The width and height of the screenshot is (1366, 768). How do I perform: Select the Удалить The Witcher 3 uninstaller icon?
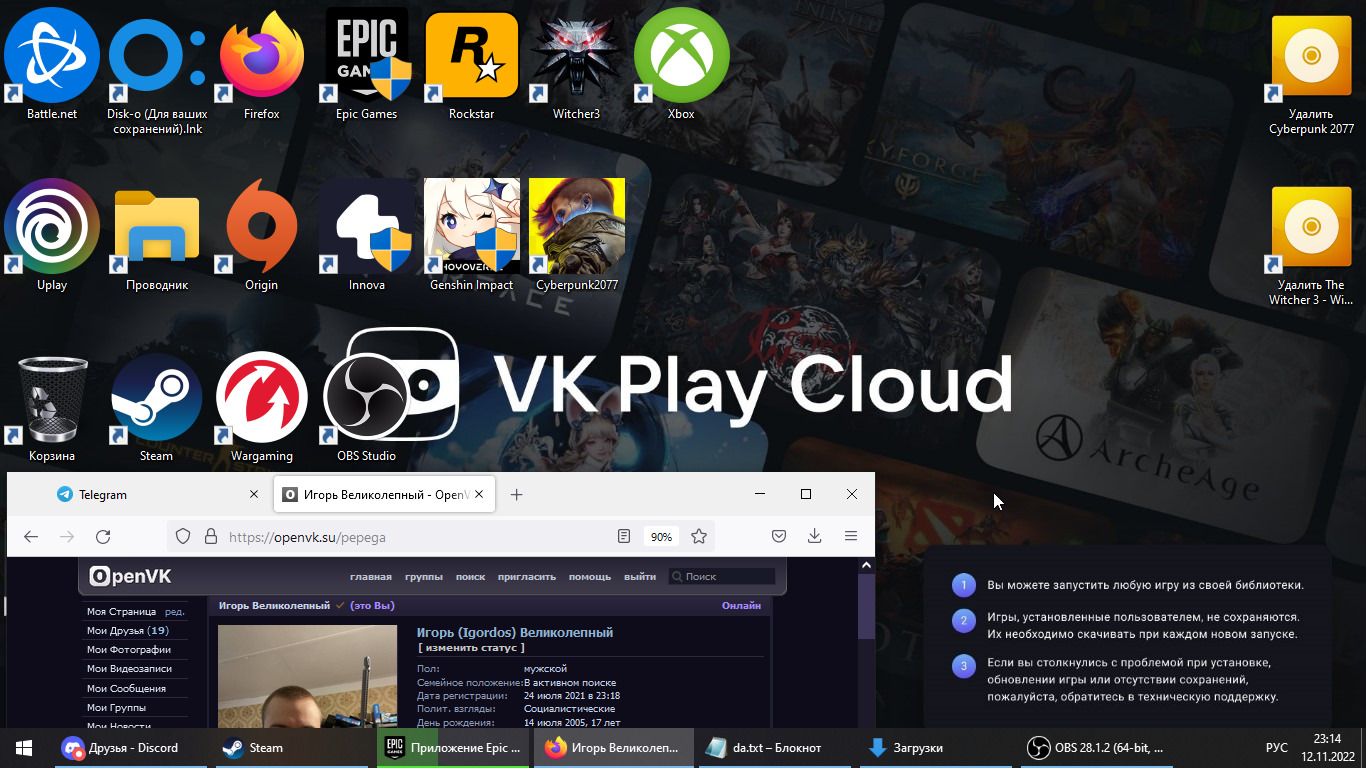pyautogui.click(x=1311, y=244)
